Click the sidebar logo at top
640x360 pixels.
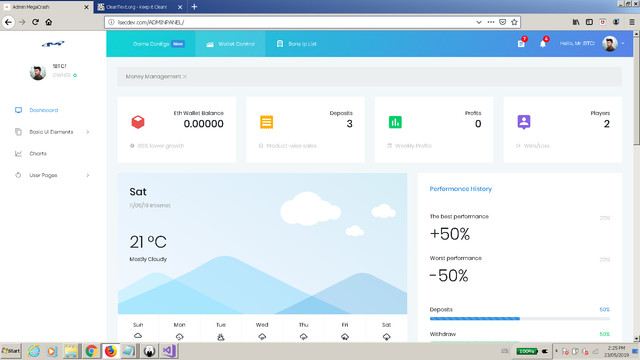pyautogui.click(x=53, y=44)
